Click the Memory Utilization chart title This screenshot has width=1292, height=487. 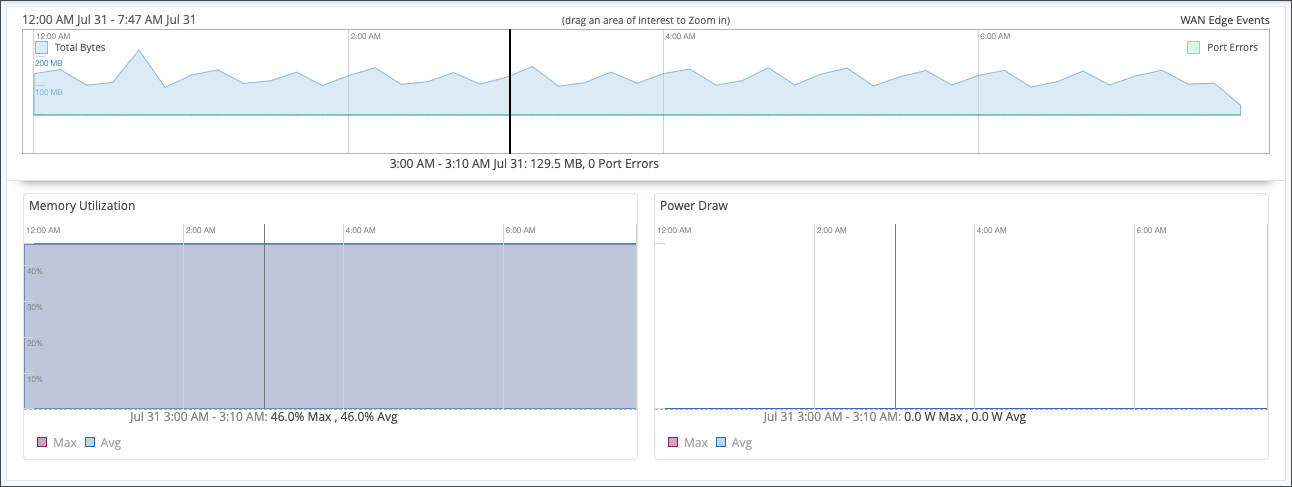82,206
